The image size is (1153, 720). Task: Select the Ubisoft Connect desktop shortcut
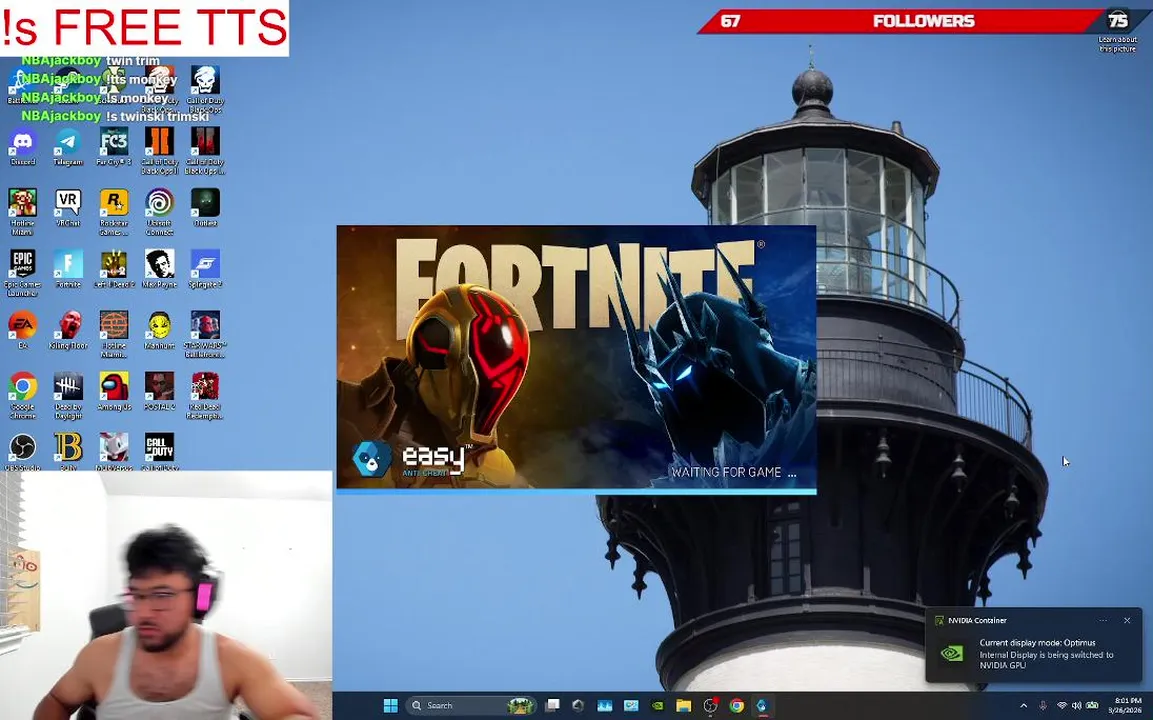159,212
